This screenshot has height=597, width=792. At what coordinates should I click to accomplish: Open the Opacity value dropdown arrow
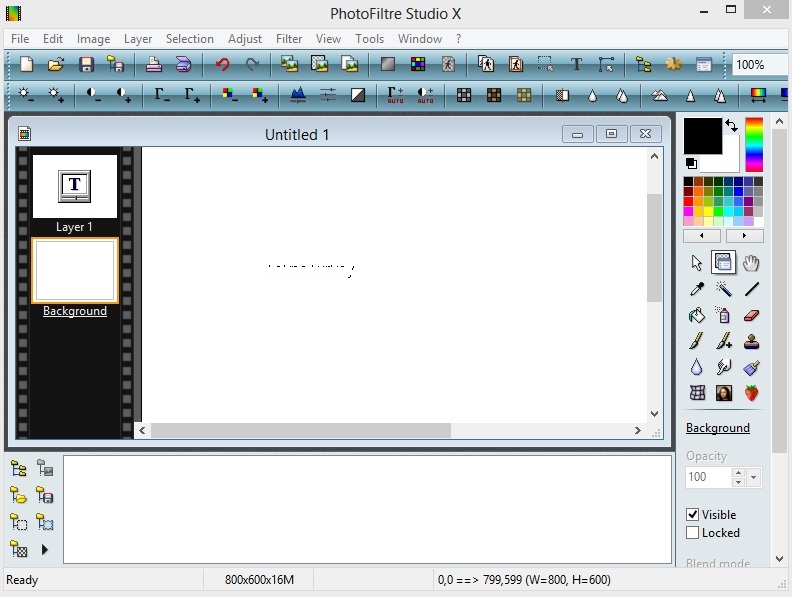754,478
